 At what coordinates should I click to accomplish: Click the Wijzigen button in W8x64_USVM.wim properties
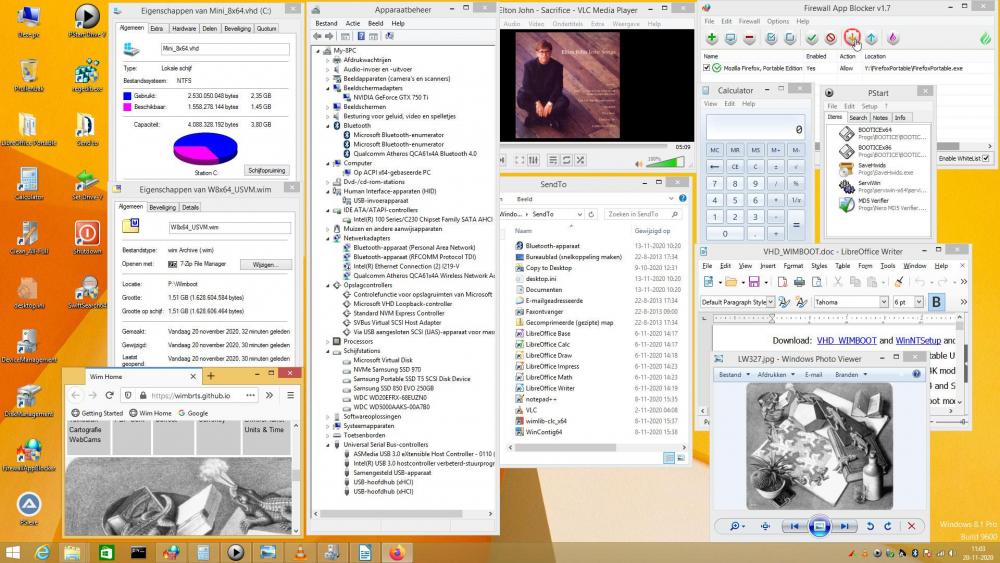265,265
